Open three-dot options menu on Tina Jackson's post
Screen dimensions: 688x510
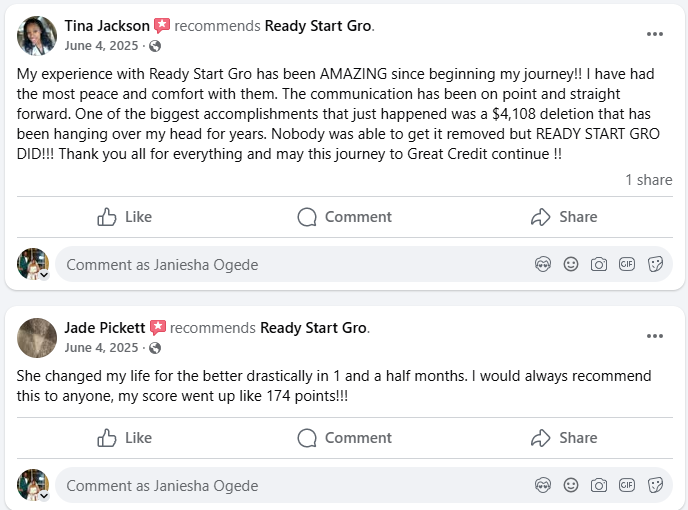click(x=655, y=34)
